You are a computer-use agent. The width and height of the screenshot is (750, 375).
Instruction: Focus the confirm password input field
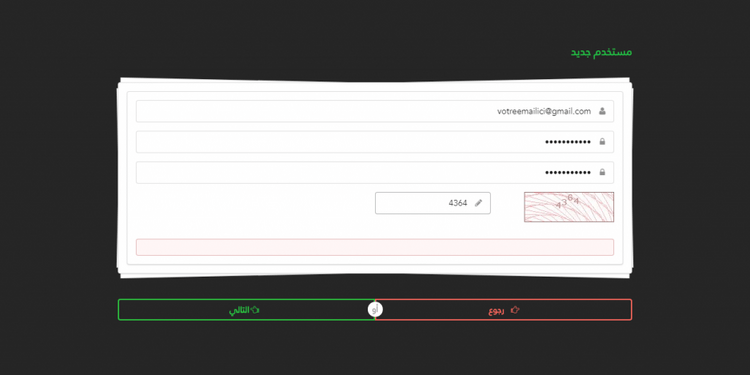click(375, 172)
